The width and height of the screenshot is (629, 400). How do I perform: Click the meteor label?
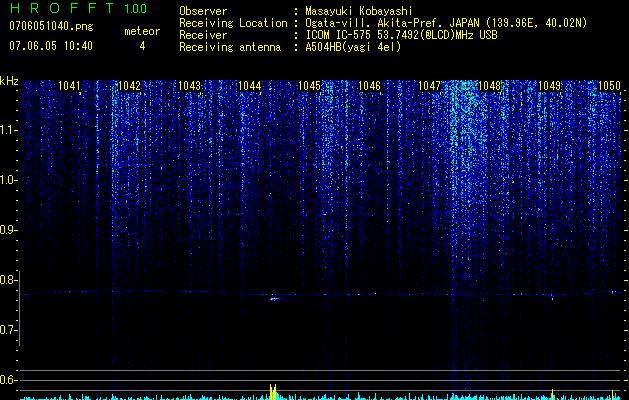[x=142, y=31]
